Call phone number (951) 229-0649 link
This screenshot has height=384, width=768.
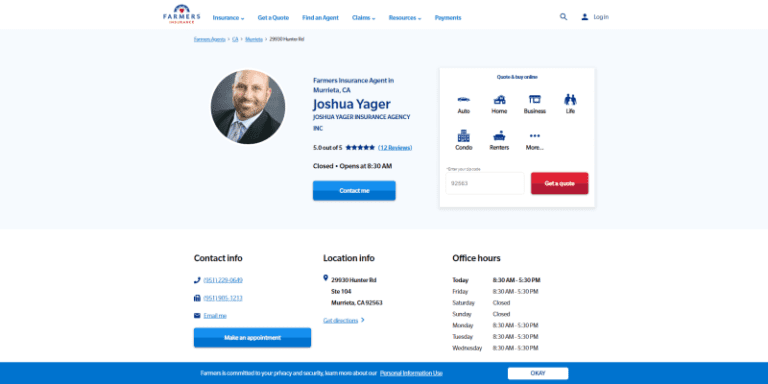point(223,280)
